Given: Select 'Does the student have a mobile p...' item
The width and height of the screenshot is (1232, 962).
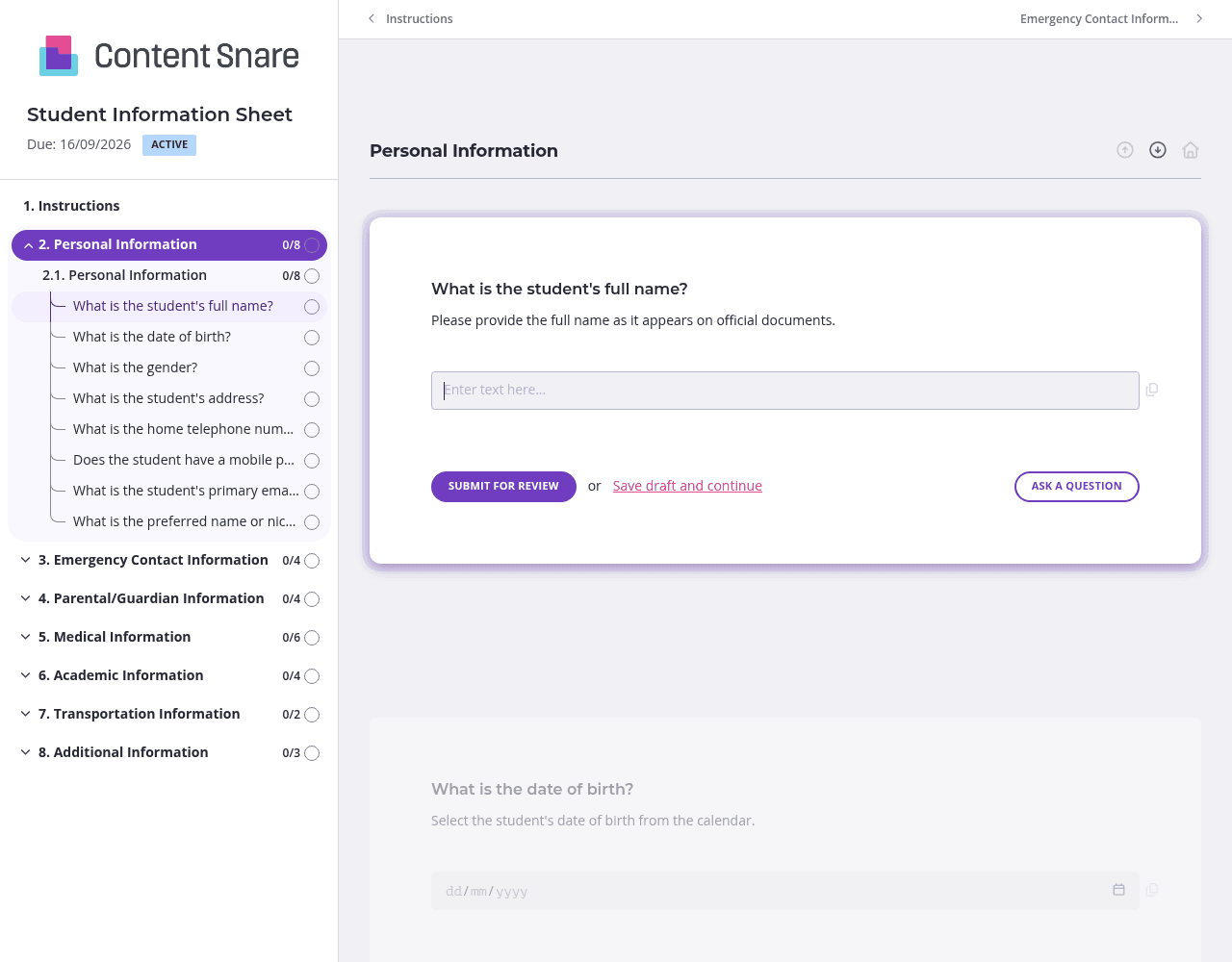Looking at the screenshot, I should [184, 460].
